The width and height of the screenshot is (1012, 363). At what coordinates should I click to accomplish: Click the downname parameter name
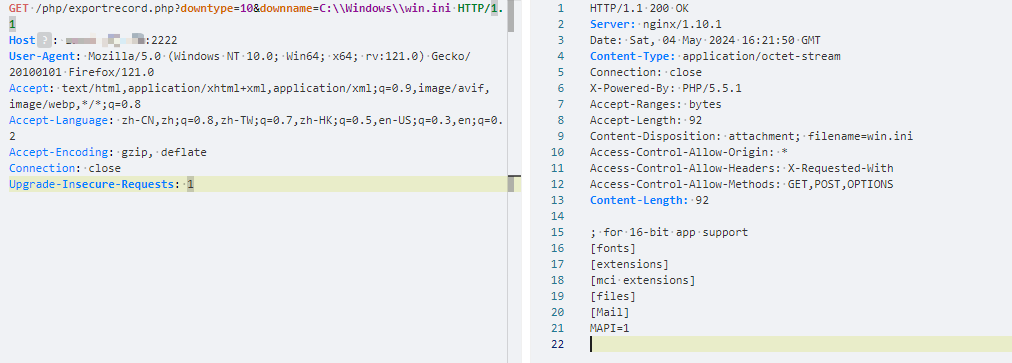287,8
